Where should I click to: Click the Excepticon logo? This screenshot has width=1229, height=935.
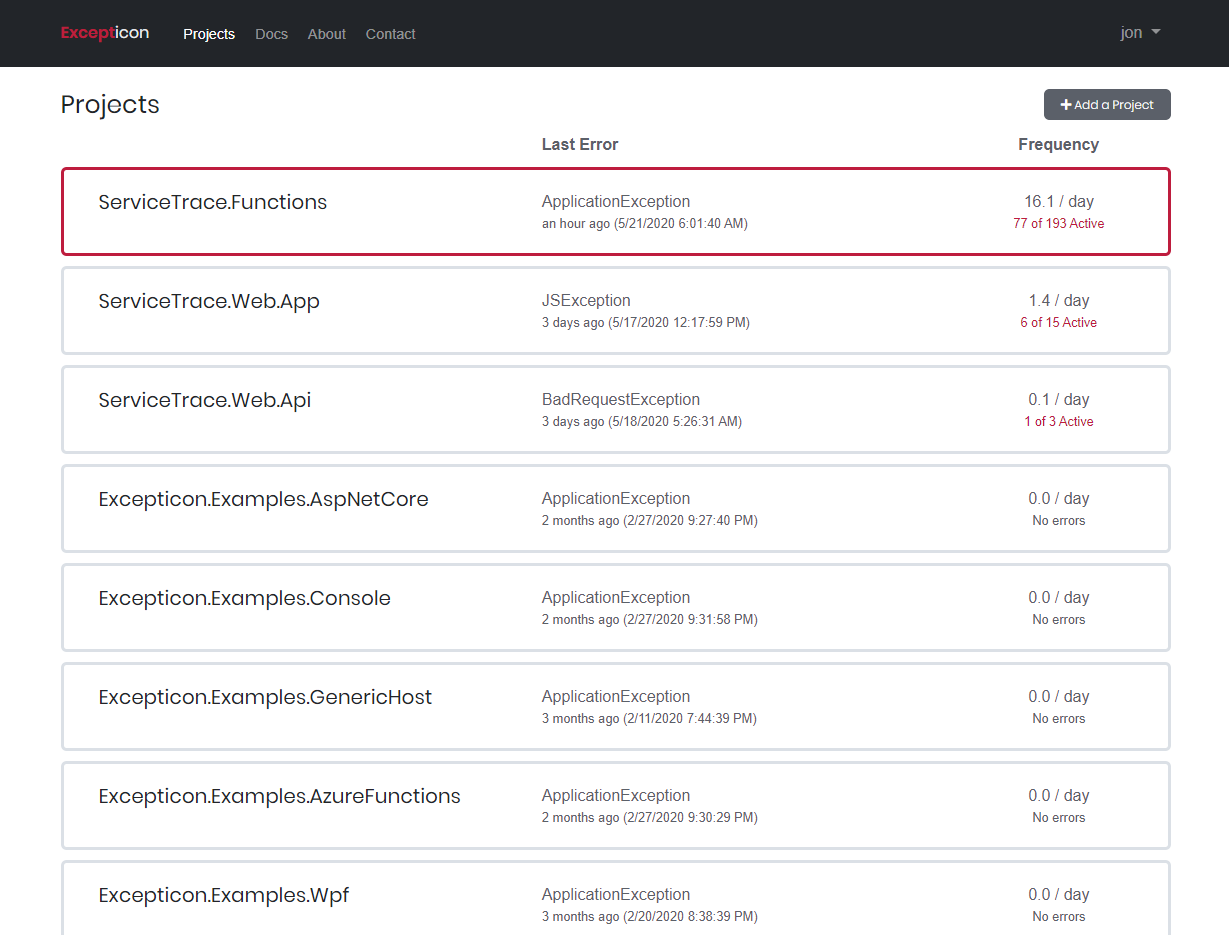pyautogui.click(x=105, y=33)
